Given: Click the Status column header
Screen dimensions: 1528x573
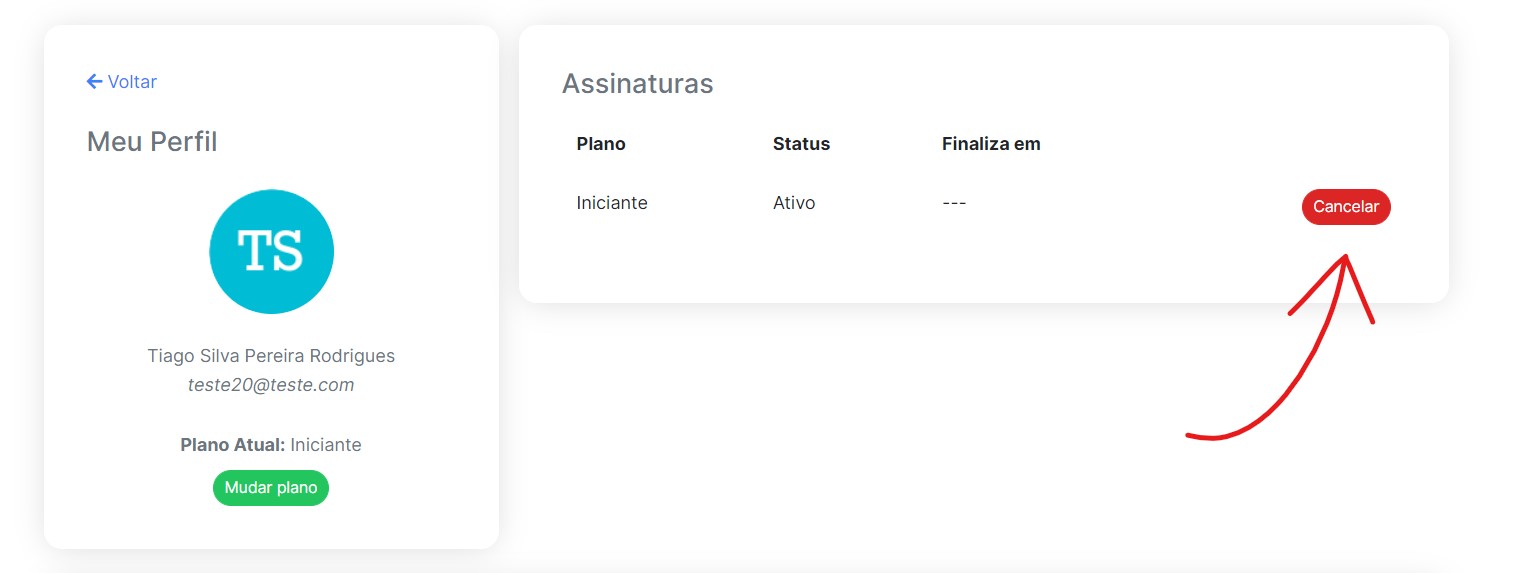Looking at the screenshot, I should [801, 144].
